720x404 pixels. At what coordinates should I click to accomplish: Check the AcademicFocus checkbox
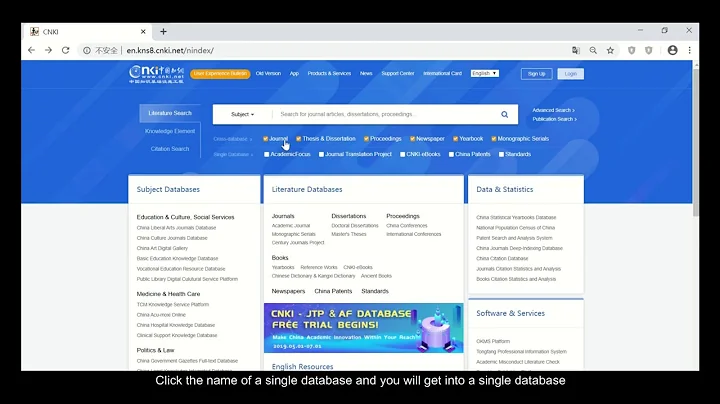pos(266,154)
